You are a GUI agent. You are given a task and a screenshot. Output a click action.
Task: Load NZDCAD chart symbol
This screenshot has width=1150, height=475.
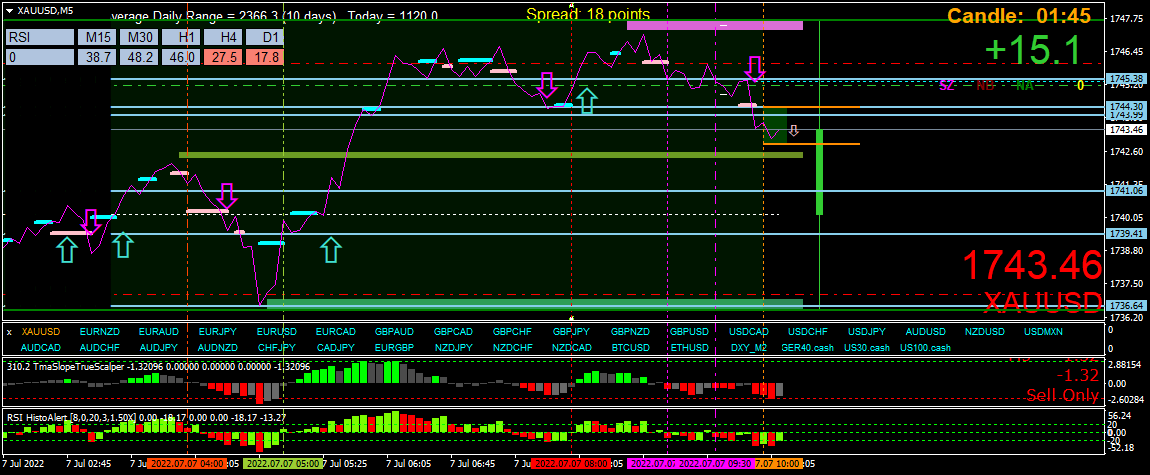(571, 347)
